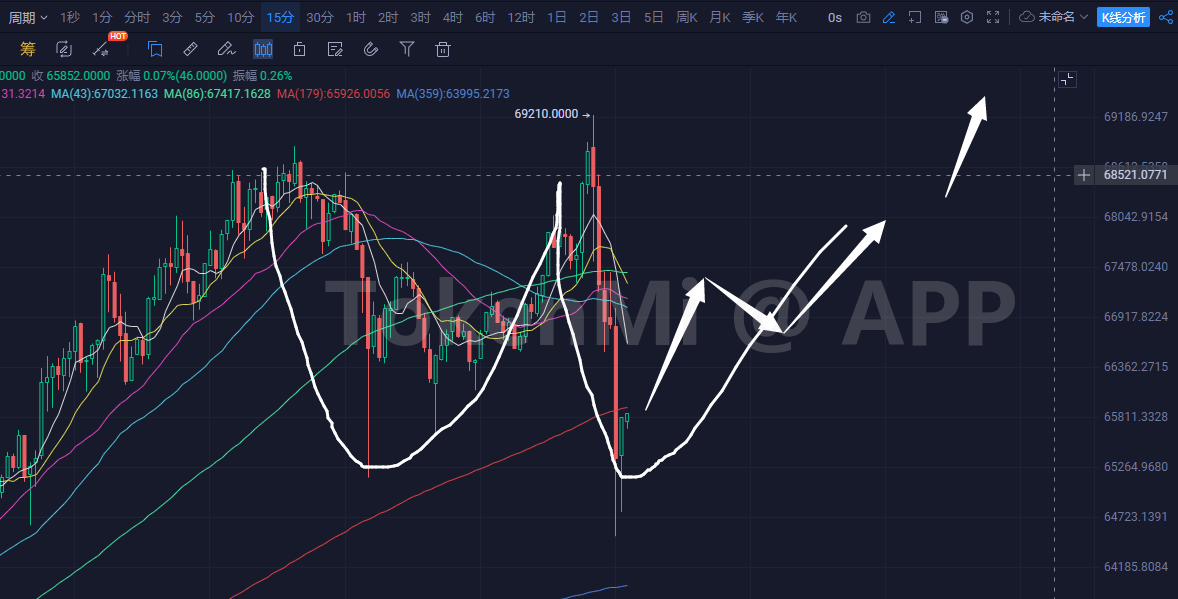Collapse chart with the corner shrink icon
The height and width of the screenshot is (599, 1178).
[1067, 80]
